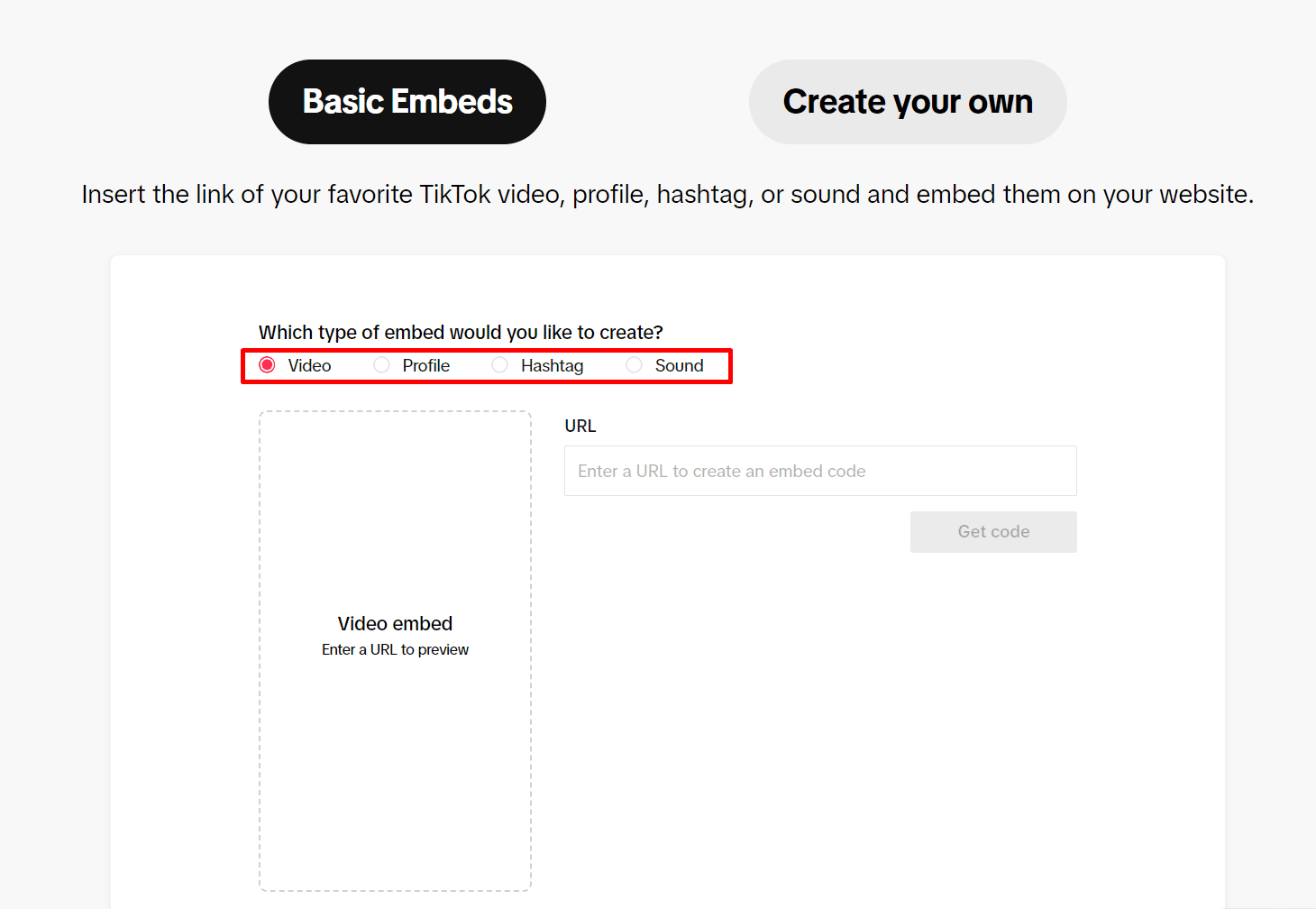The height and width of the screenshot is (909, 1316).
Task: Select the Video embed type radio button
Action: pyautogui.click(x=267, y=365)
